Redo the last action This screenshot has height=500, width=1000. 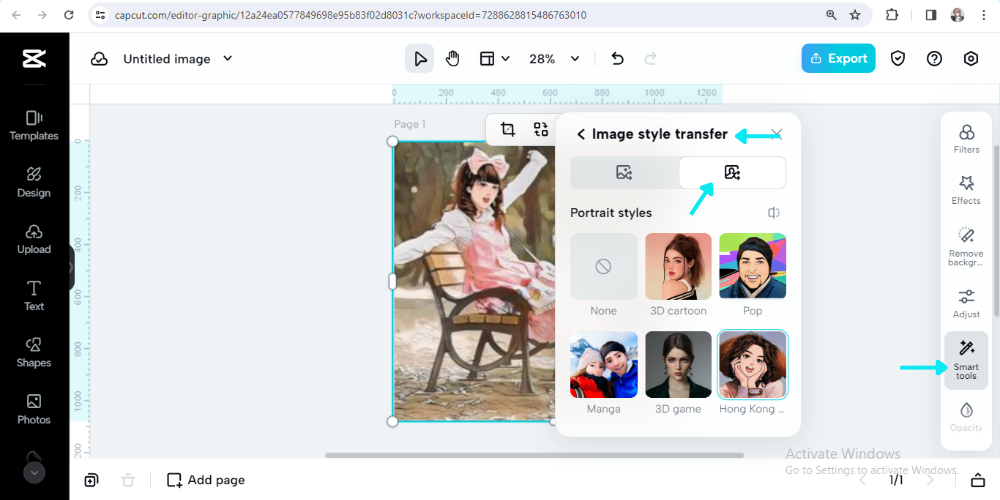click(x=651, y=59)
